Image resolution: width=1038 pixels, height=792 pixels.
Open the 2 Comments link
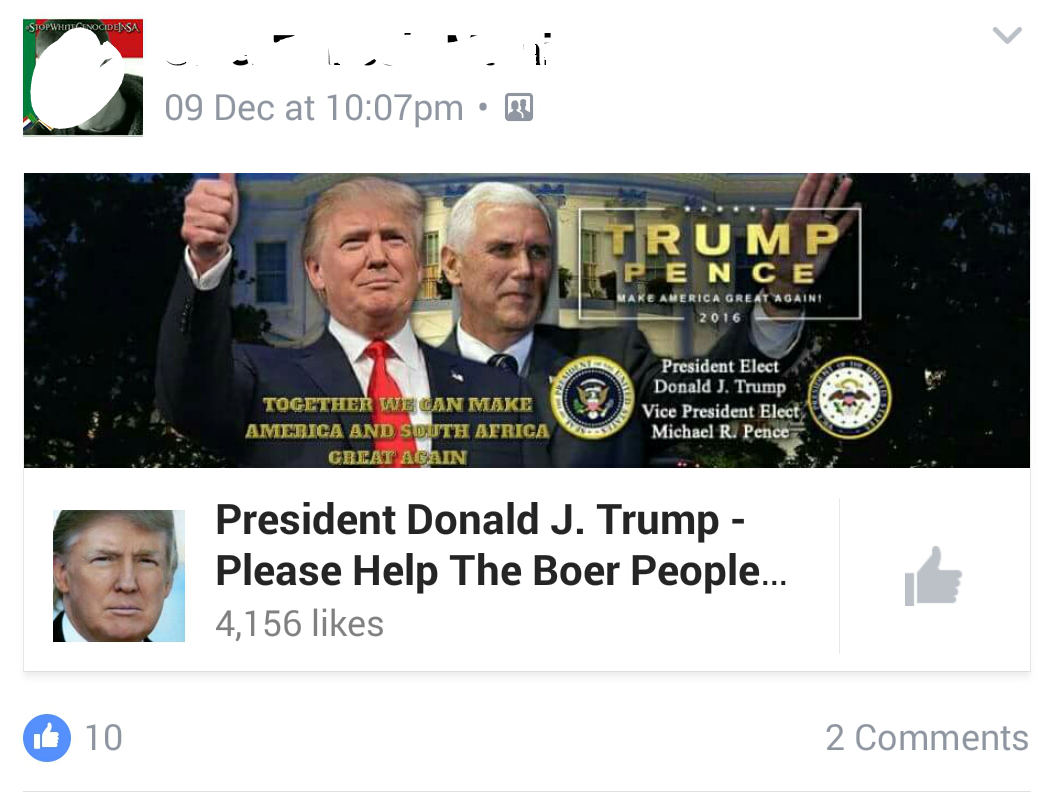pos(927,738)
